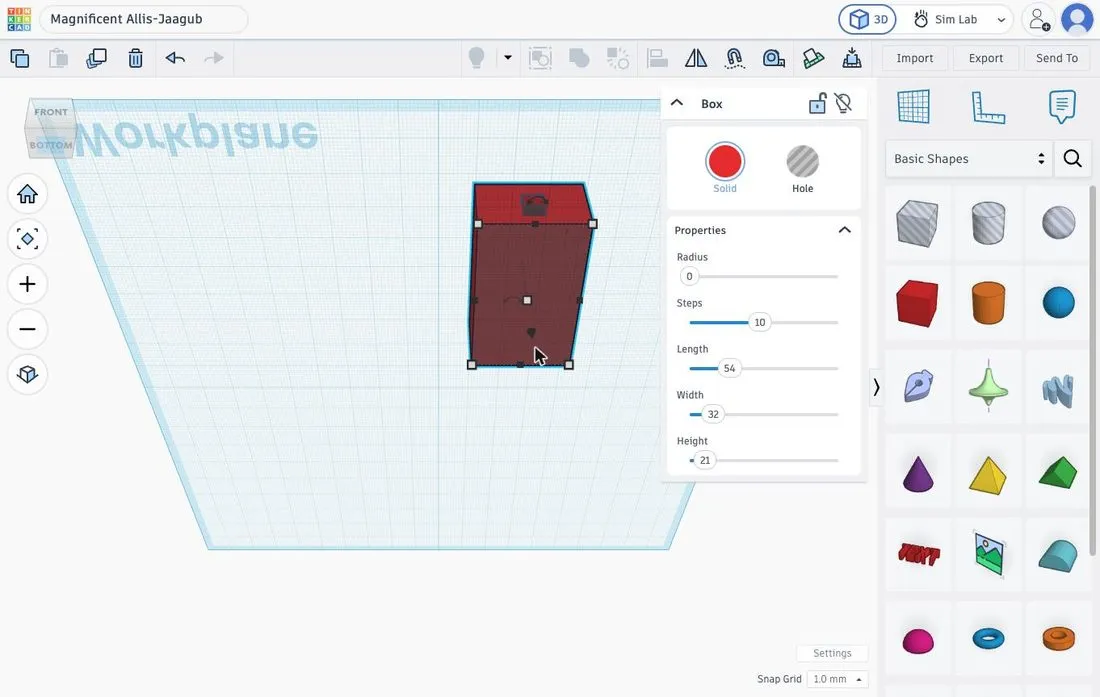This screenshot has width=1100, height=697.
Task: Zoom out of the workplane
Action: (x=27, y=329)
